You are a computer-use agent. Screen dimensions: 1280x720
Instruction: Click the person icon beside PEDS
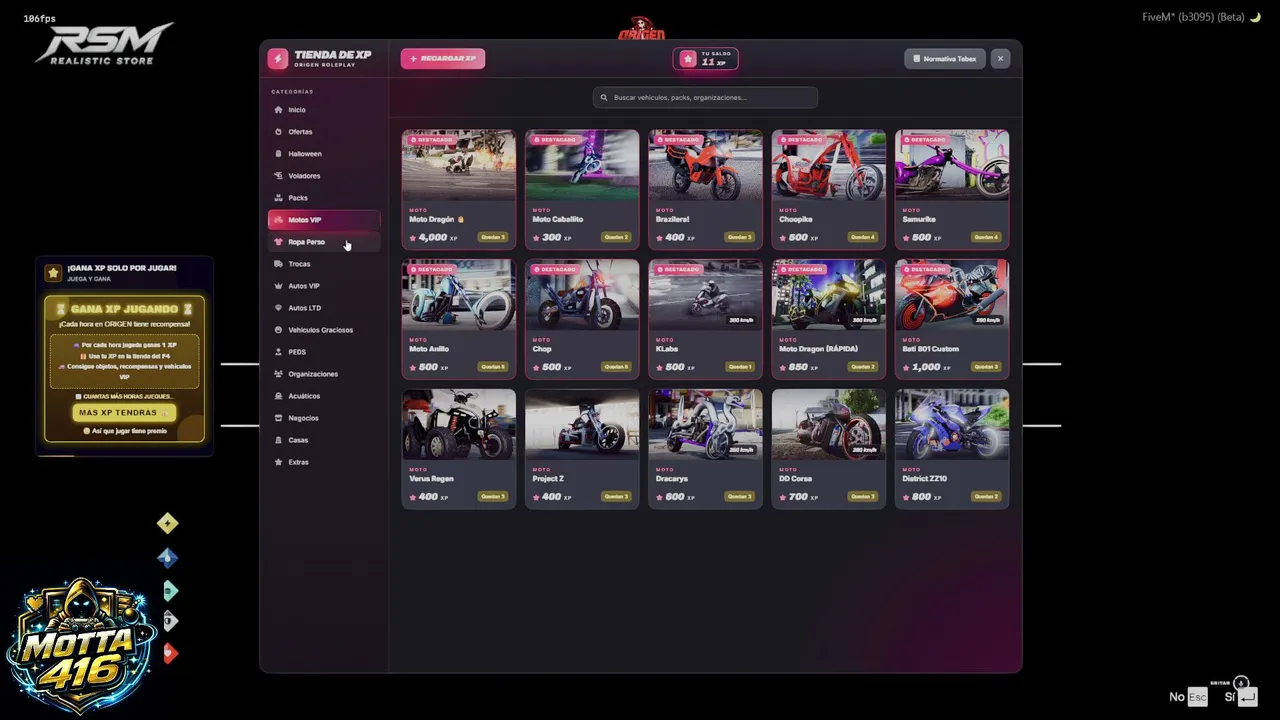(x=278, y=352)
